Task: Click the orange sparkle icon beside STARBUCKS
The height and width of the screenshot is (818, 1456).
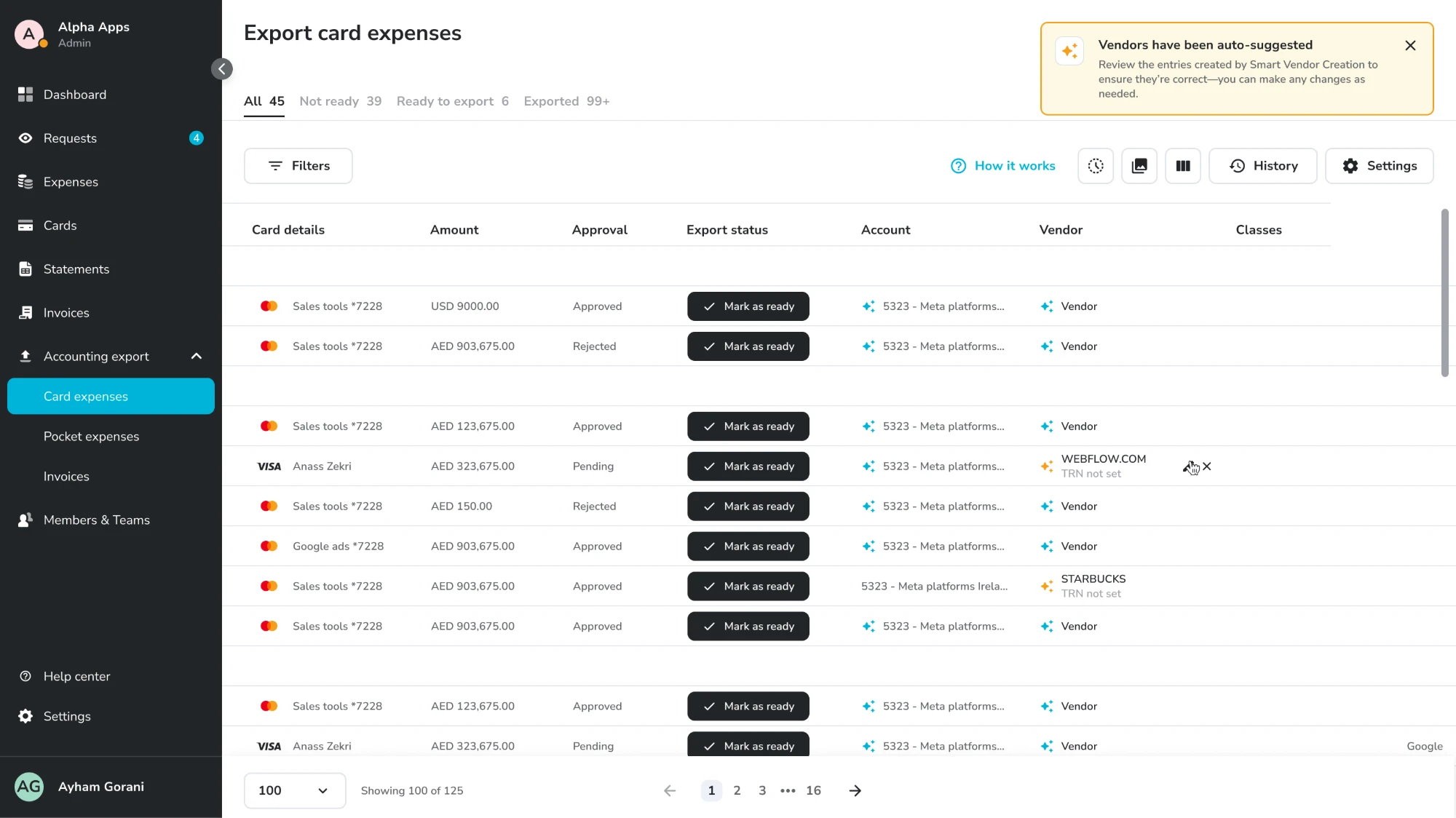Action: pos(1047,587)
